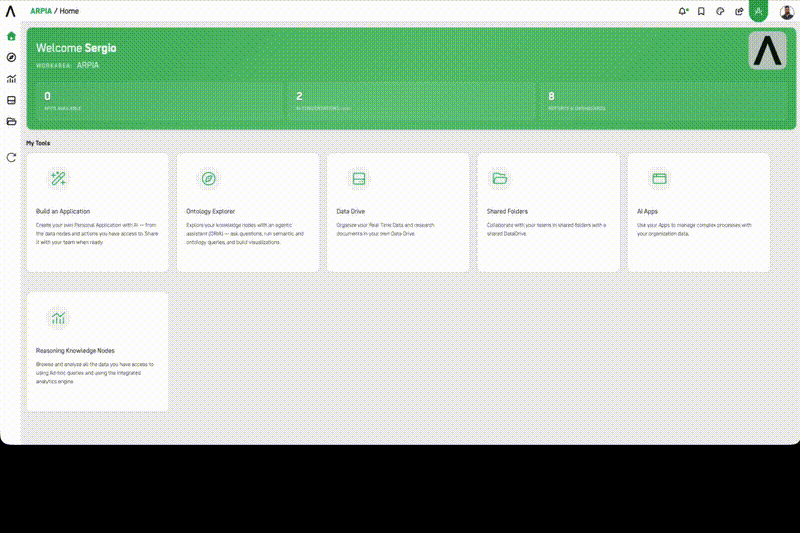The width and height of the screenshot is (800, 533).
Task: Open the compass explorer icon in the left sidebar
Action: click(11, 58)
